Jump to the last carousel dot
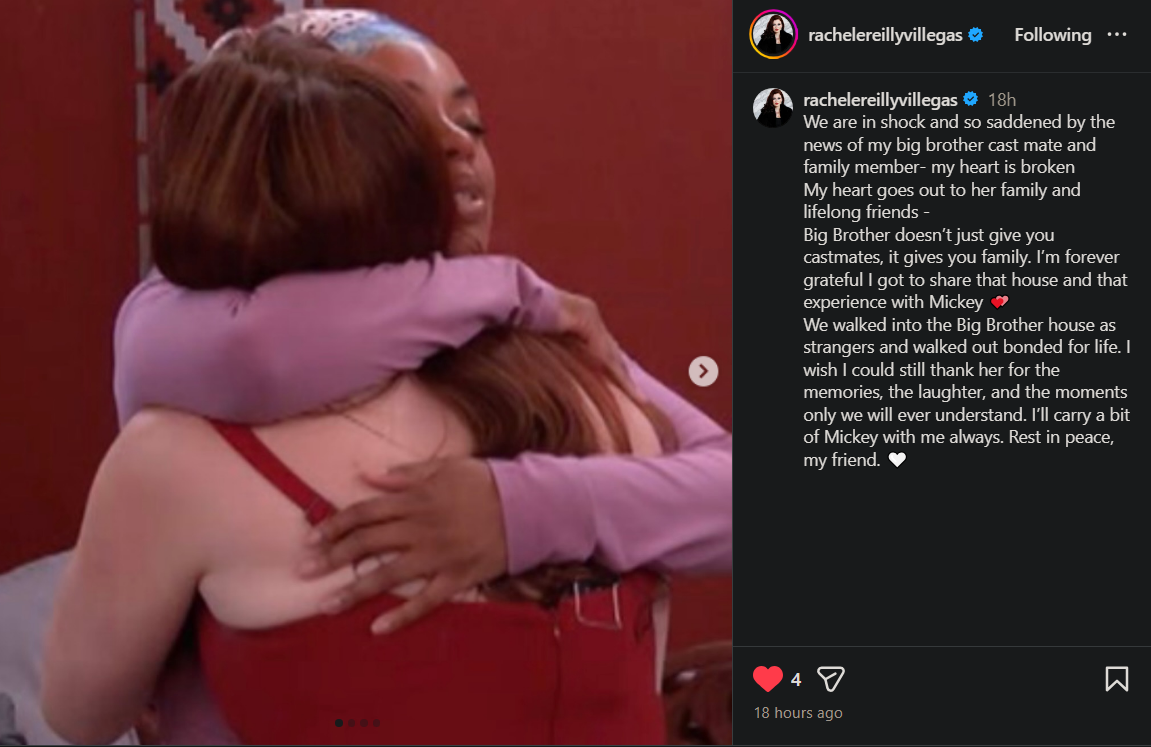The width and height of the screenshot is (1151, 747). click(377, 723)
